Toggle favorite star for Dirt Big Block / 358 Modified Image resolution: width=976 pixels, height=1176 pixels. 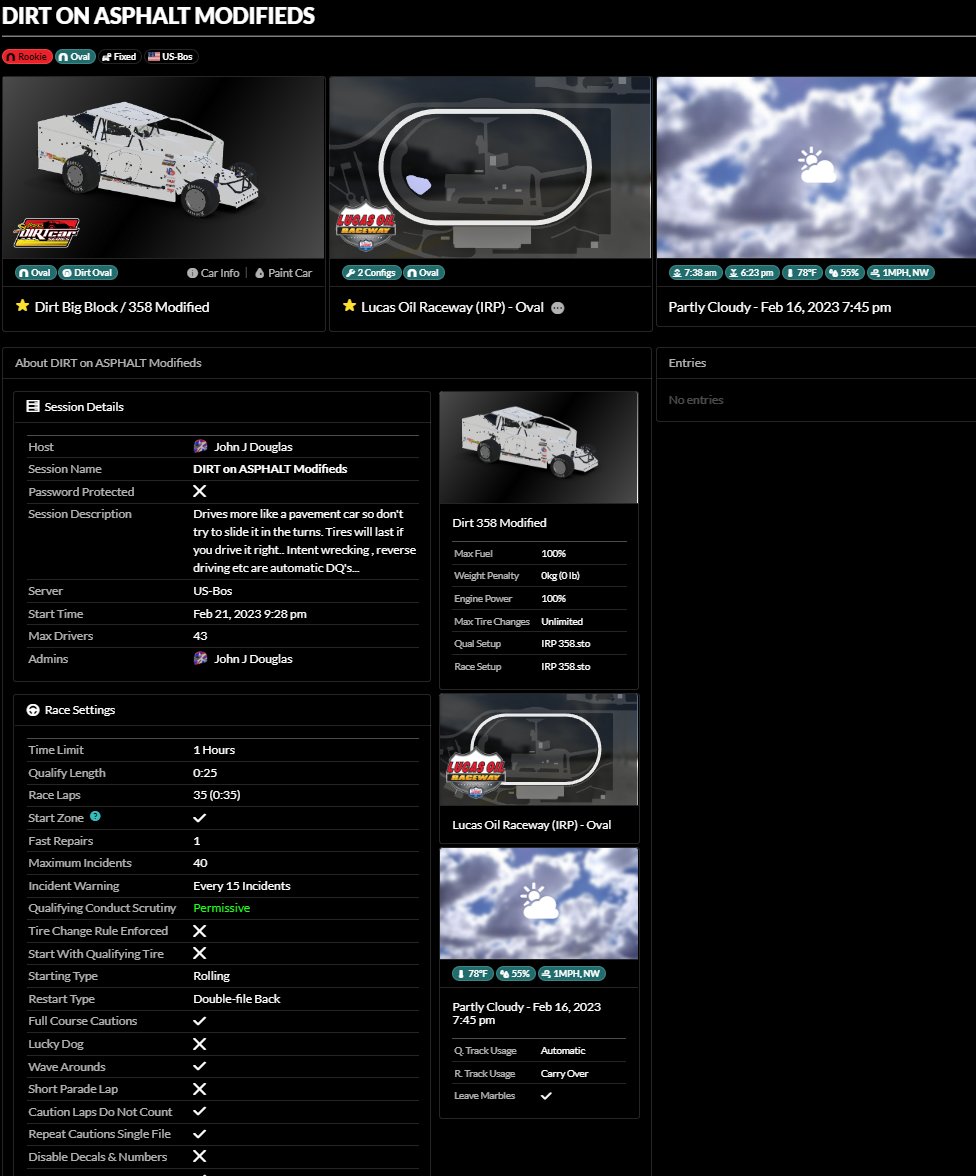pos(23,306)
